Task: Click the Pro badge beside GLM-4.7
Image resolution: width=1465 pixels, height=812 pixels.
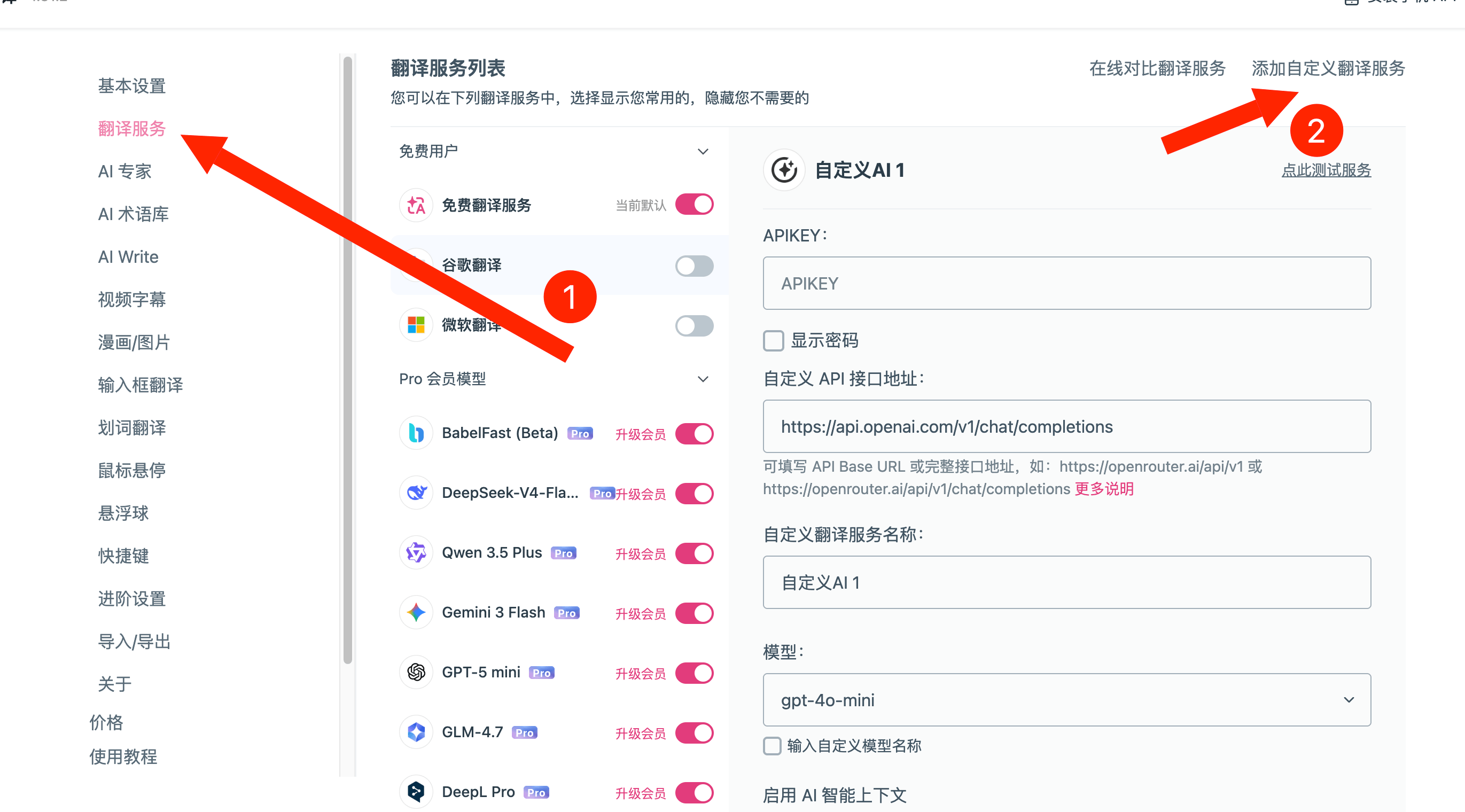Action: [x=524, y=733]
